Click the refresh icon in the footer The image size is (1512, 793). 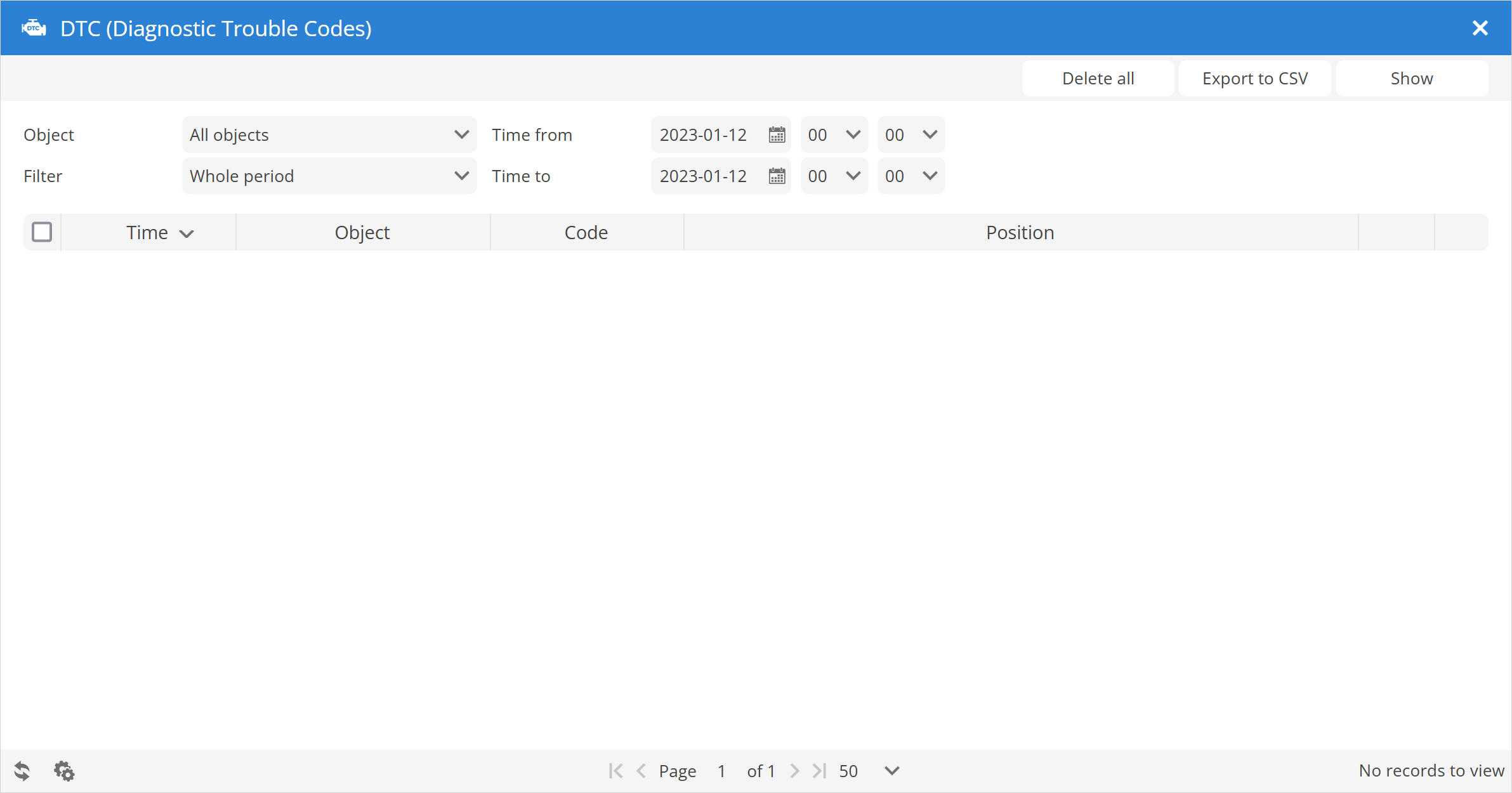22,771
